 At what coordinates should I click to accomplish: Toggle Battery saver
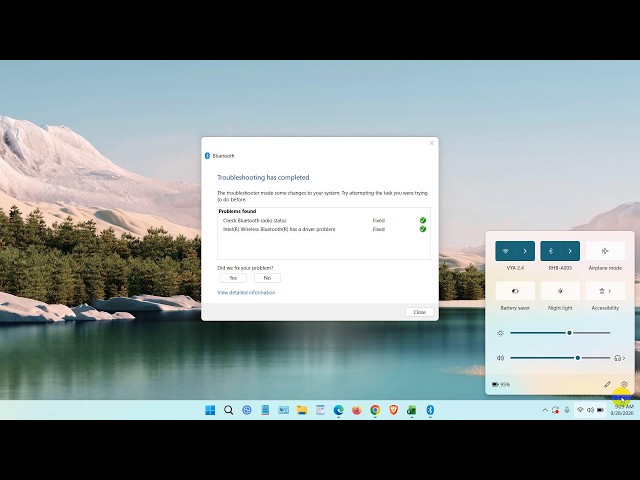click(x=515, y=291)
